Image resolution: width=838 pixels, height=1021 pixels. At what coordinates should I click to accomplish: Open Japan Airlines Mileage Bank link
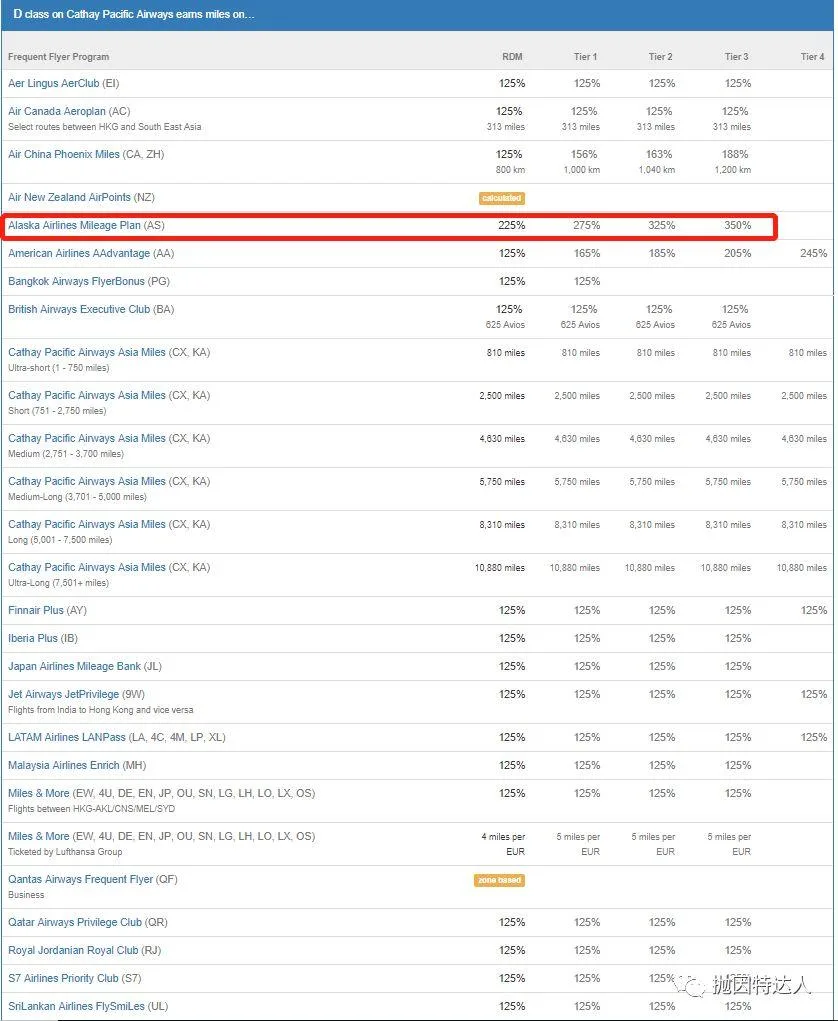(x=74, y=666)
